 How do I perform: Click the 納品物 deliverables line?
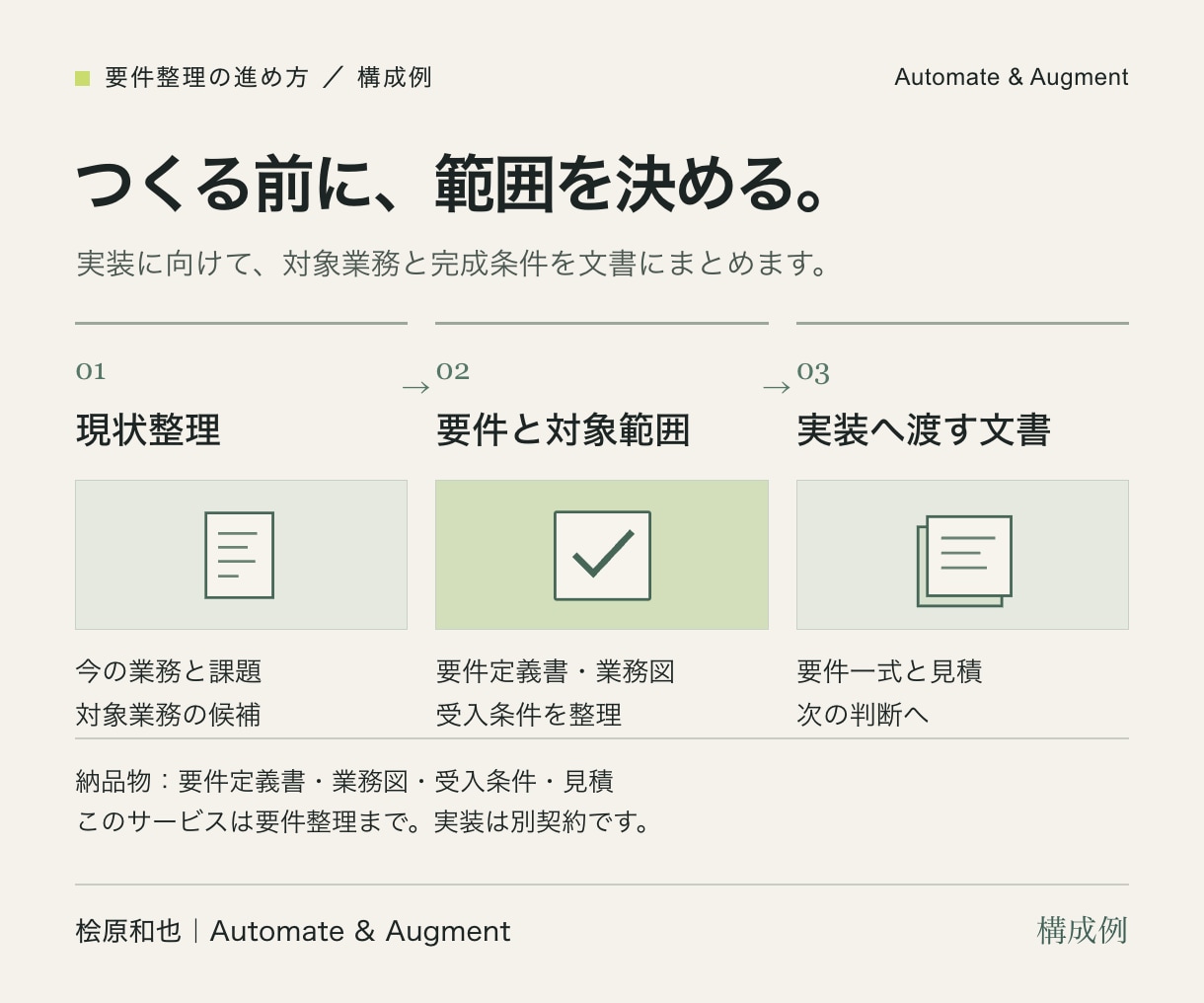click(x=344, y=782)
